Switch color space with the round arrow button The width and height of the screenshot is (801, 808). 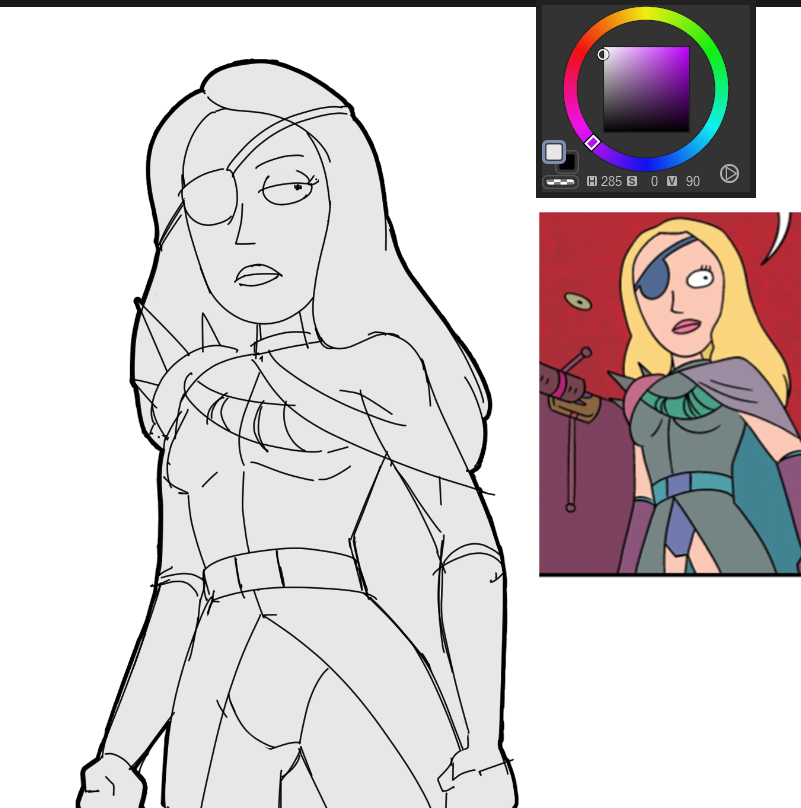pos(729,174)
